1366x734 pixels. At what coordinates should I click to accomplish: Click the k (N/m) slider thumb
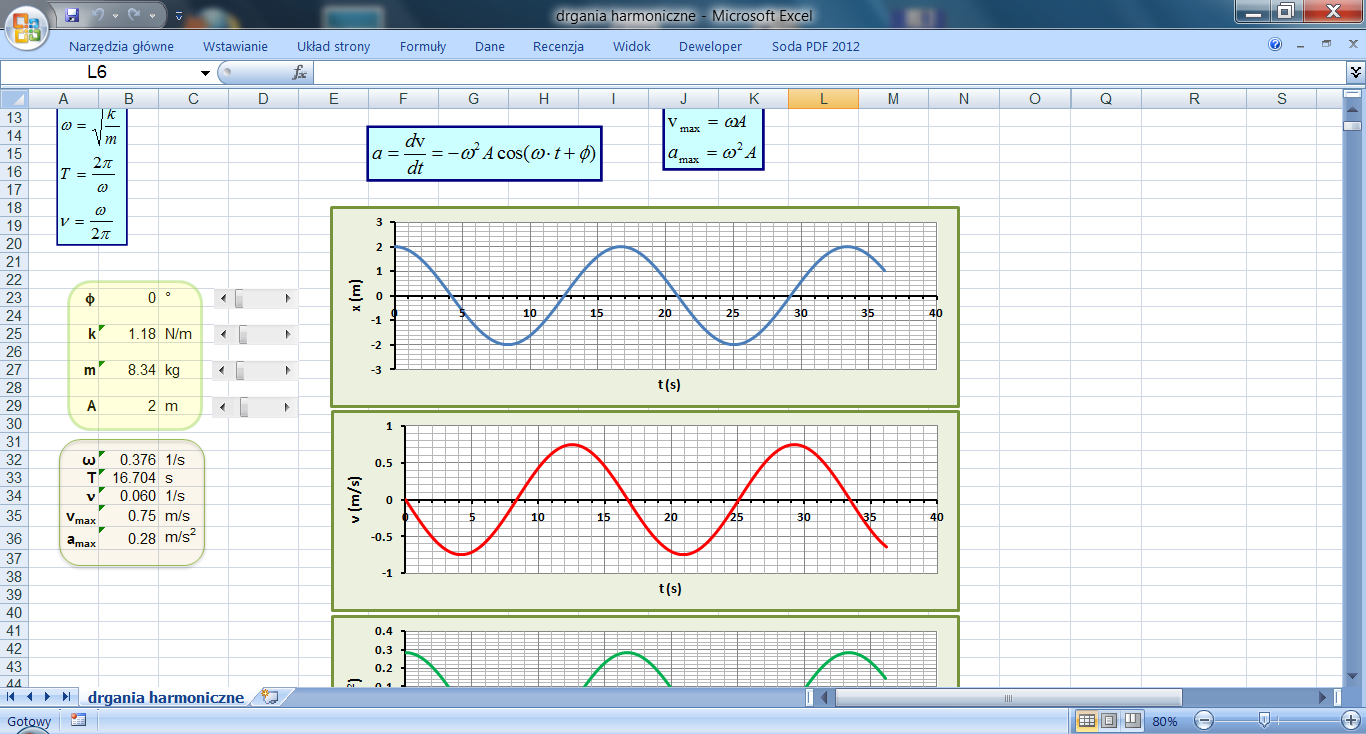[x=243, y=334]
